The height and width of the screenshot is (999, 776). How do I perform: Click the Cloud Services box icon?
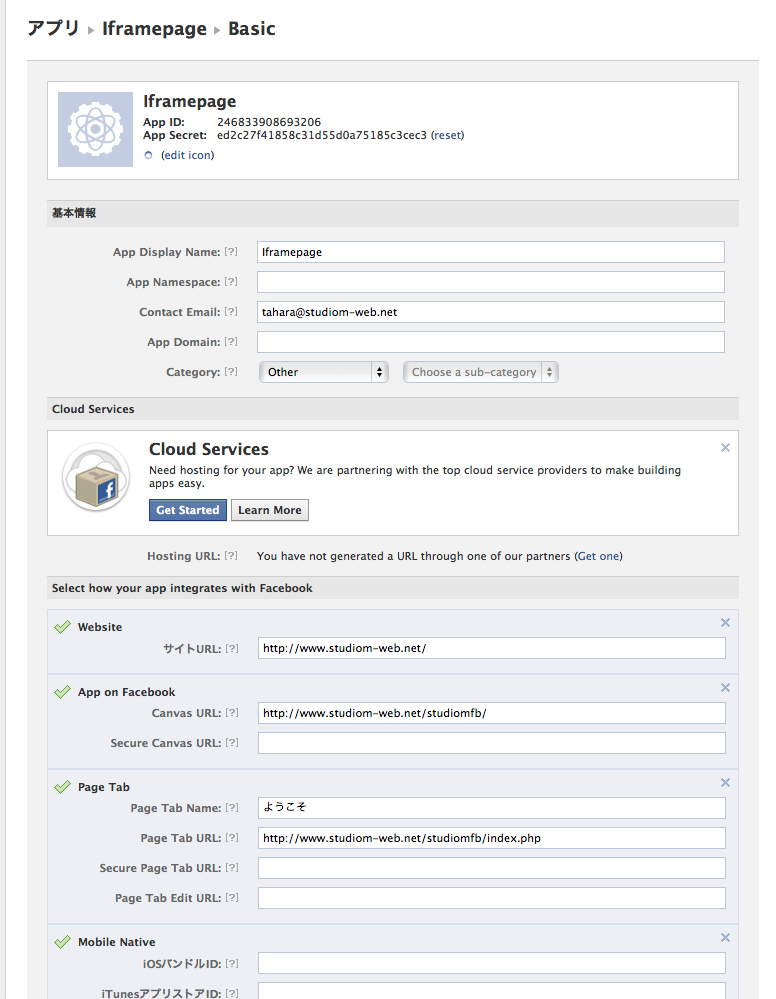coord(96,477)
